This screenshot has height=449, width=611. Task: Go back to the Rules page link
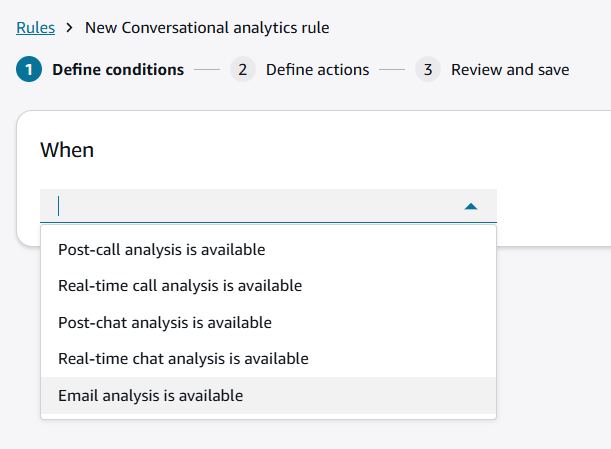coord(36,27)
